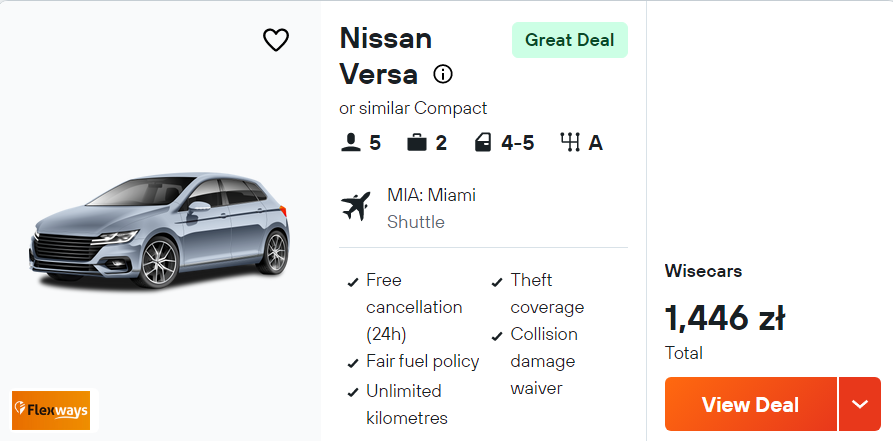The image size is (893, 441).
Task: Click the Wisecars provider name
Action: [x=703, y=271]
